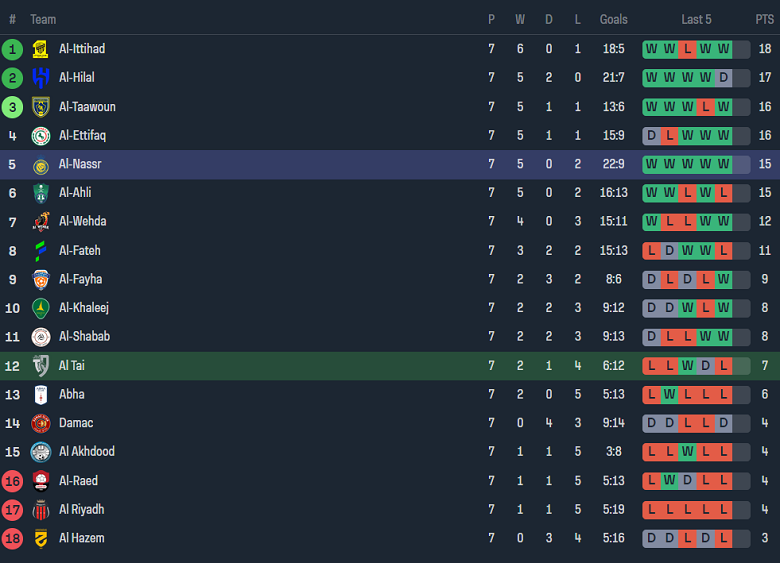Click the Al Tai team name

[71, 366]
